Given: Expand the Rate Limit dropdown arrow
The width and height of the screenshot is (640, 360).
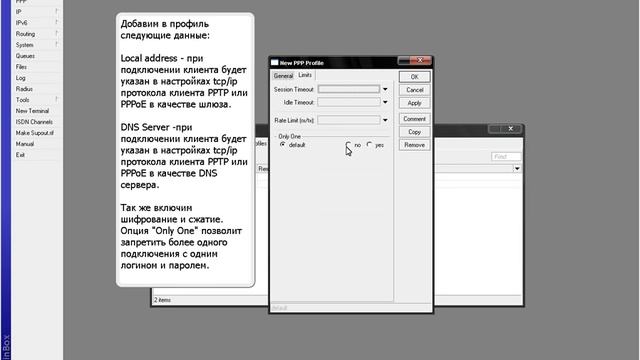Looking at the screenshot, I should (x=385, y=120).
